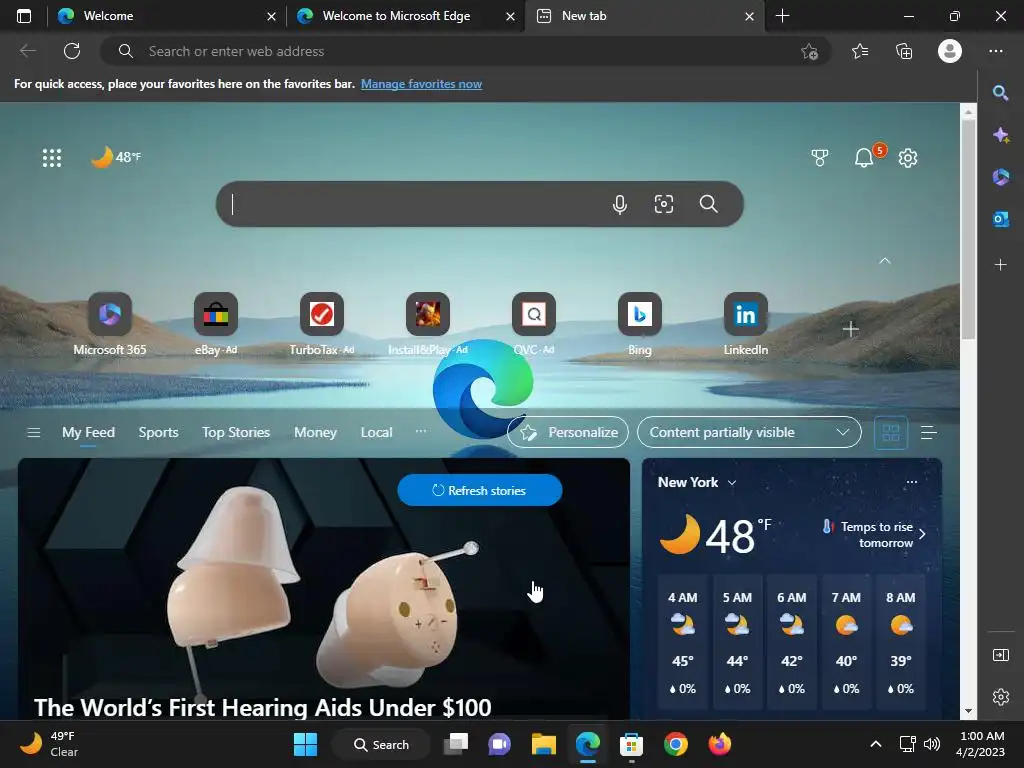Image resolution: width=1024 pixels, height=768 pixels.
Task: Open File Explorer from the taskbar
Action: tap(543, 744)
